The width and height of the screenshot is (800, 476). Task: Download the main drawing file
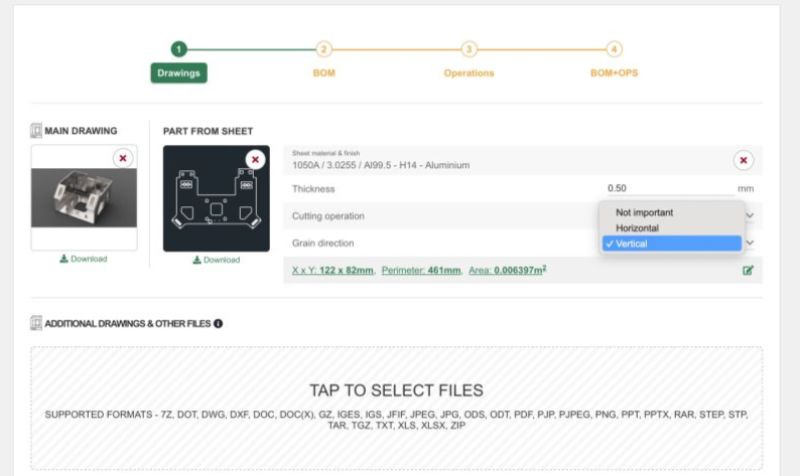pos(83,259)
